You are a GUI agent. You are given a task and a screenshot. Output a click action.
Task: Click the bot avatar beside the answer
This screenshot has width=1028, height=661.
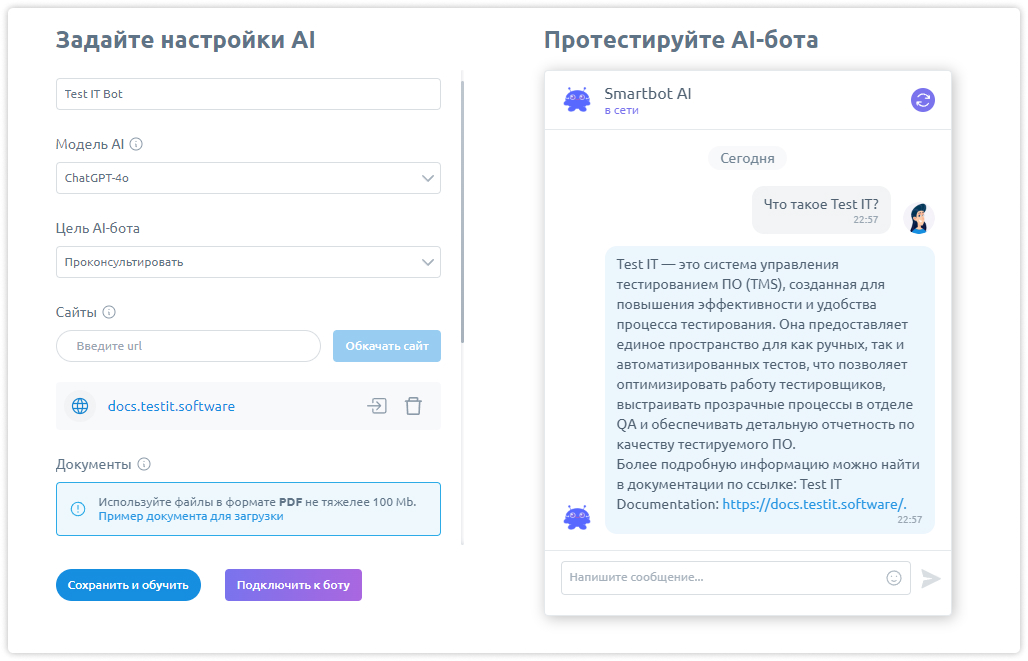pyautogui.click(x=577, y=517)
